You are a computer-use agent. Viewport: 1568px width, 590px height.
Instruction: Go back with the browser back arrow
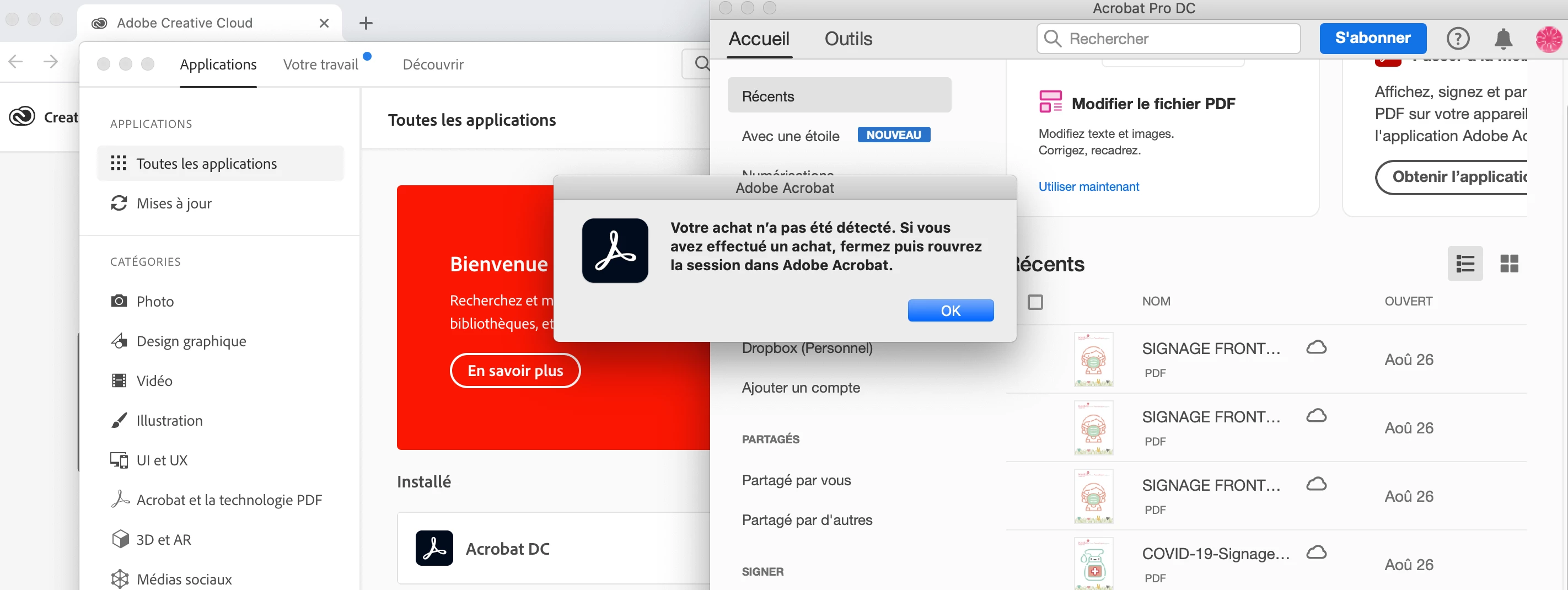(x=16, y=61)
